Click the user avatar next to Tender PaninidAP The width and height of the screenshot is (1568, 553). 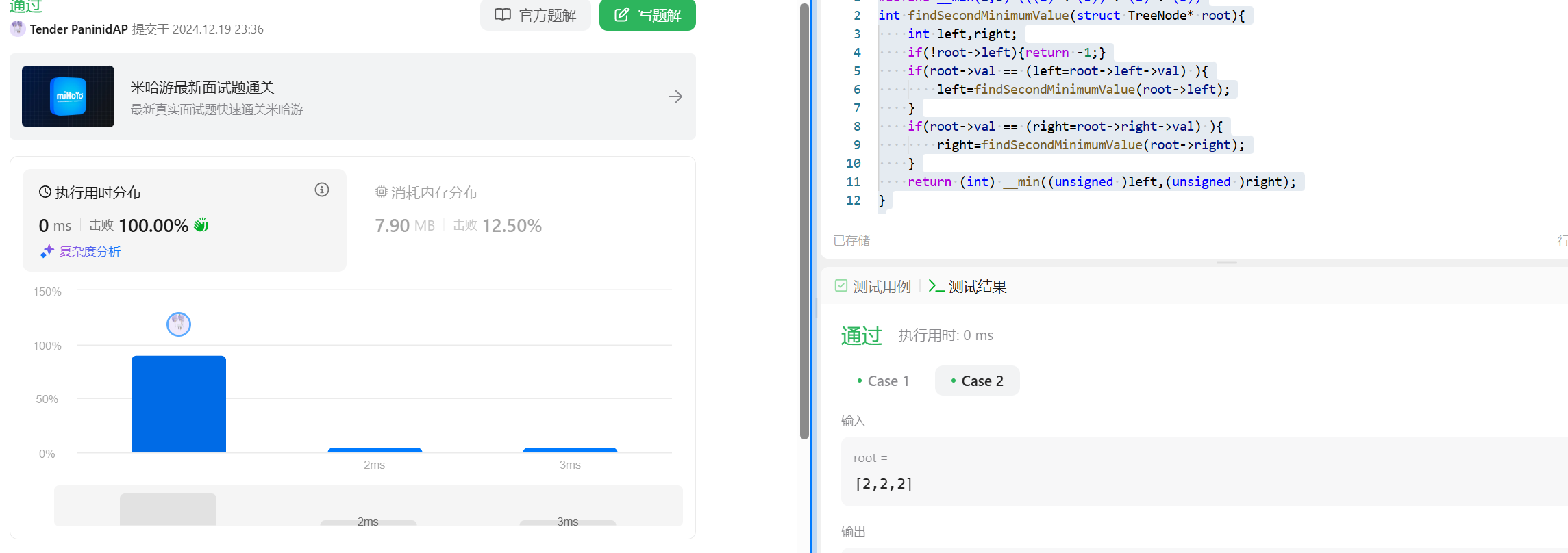coord(18,29)
